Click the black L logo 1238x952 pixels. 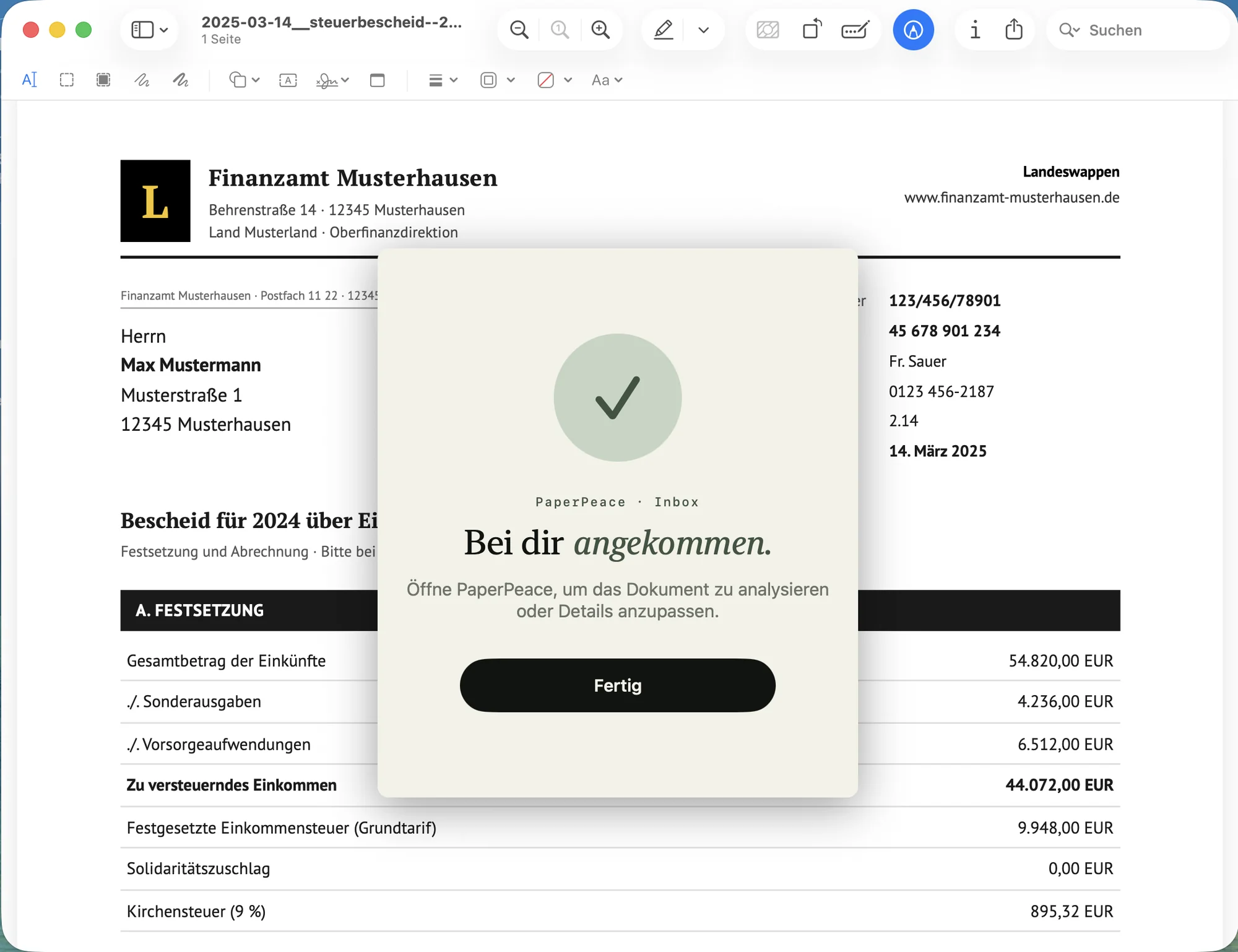[x=155, y=201]
